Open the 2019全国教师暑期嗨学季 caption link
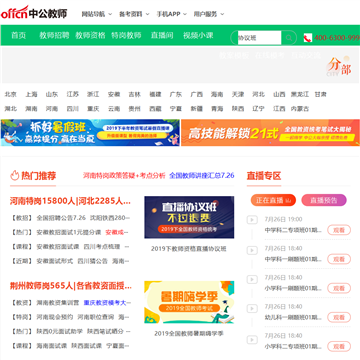Image resolution: width=360 pixels, height=360 pixels. point(189,333)
